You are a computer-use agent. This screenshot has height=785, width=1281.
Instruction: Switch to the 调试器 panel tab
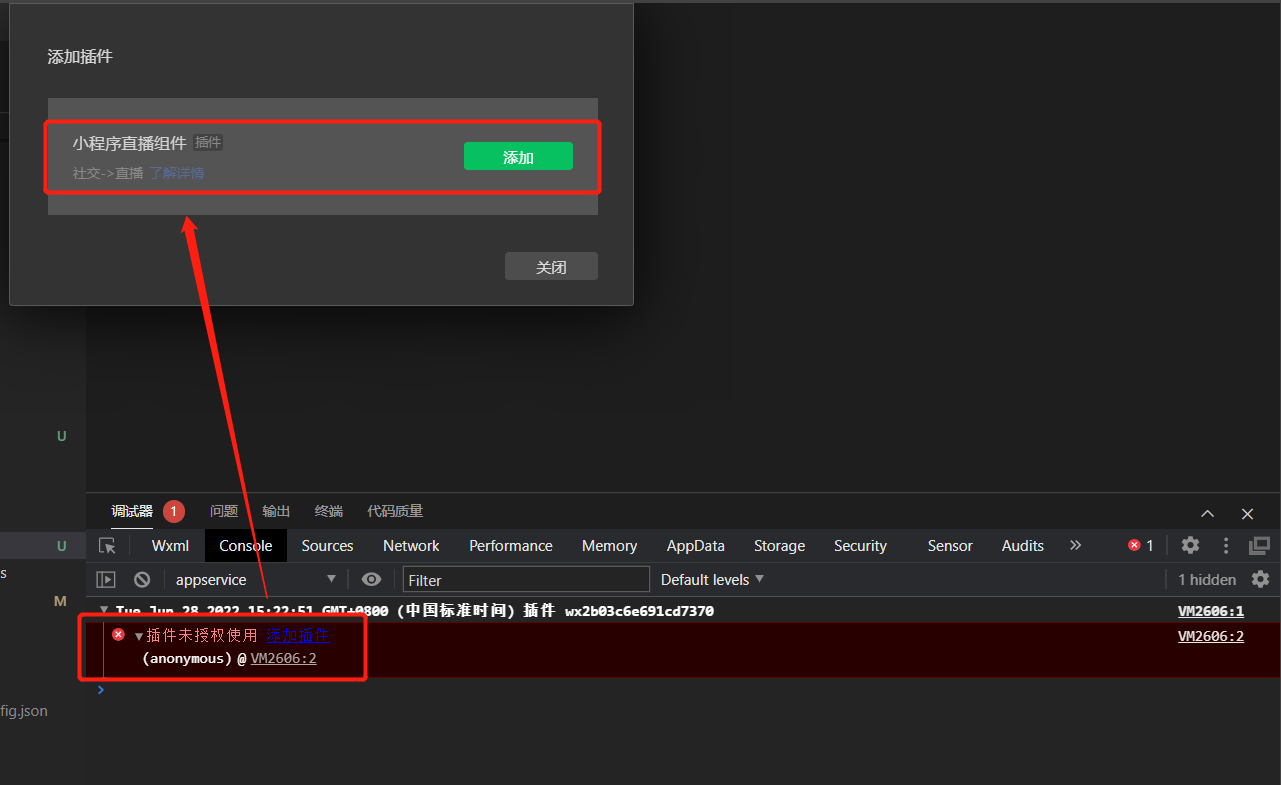(132, 511)
